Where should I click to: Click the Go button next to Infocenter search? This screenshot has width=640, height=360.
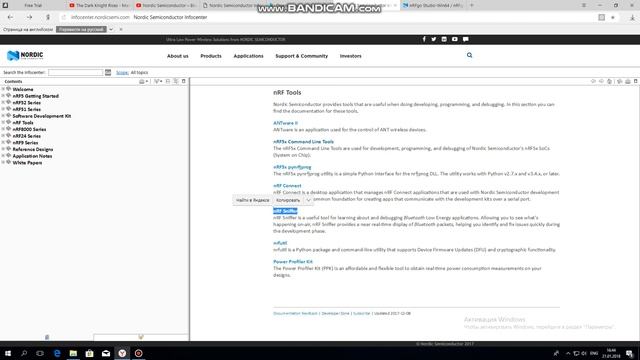[x=108, y=72]
